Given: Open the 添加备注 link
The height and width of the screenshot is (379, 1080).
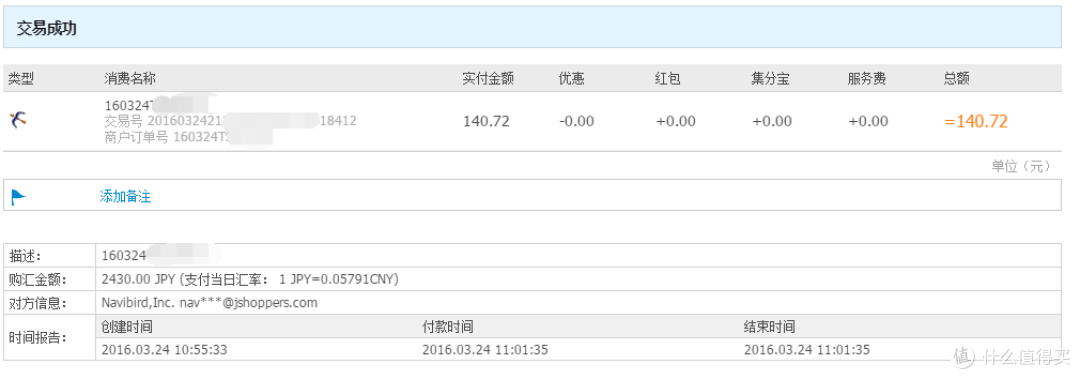Looking at the screenshot, I should pyautogui.click(x=125, y=196).
